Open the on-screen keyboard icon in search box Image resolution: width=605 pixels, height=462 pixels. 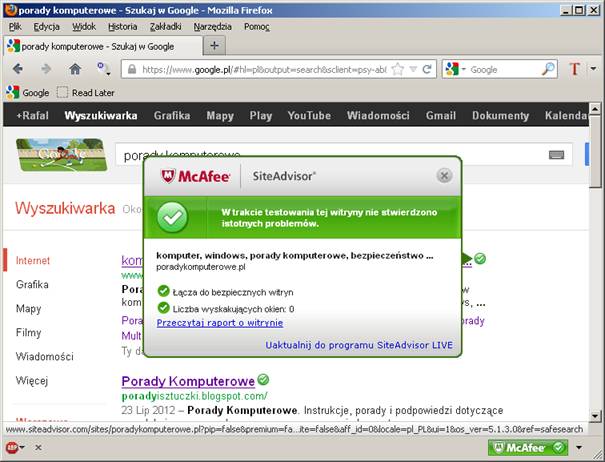[x=556, y=155]
